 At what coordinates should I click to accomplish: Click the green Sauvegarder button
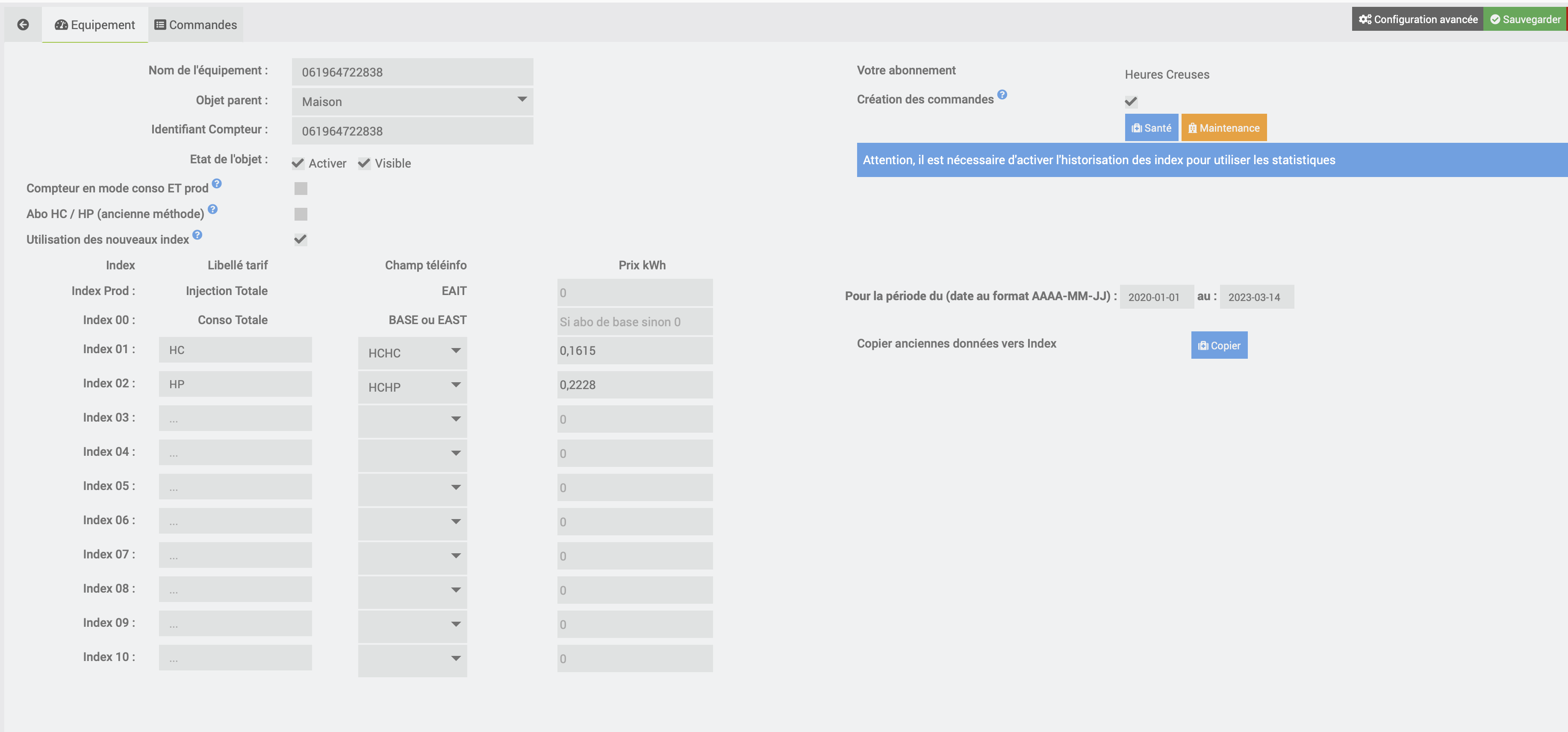pos(1525,20)
